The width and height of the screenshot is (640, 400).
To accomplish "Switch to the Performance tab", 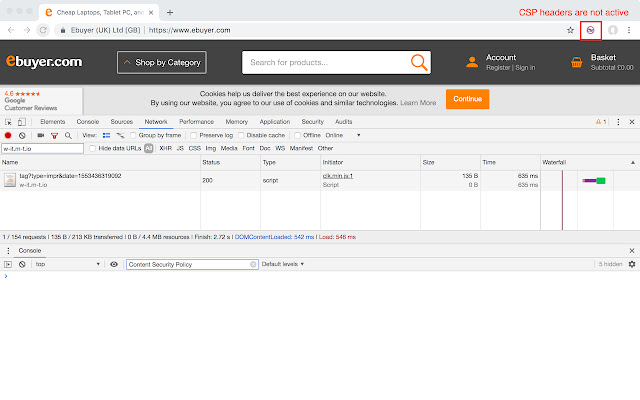I will point(196,121).
